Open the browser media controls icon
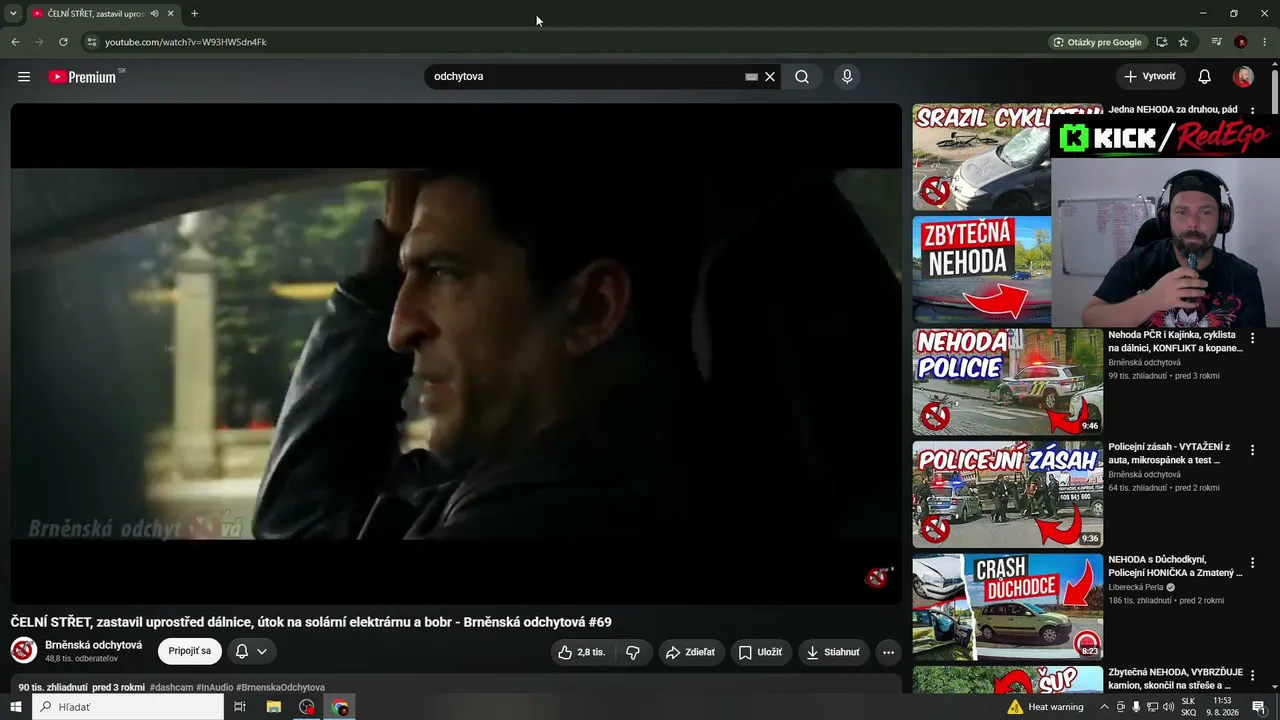The height and width of the screenshot is (720, 1280). 1216,42
